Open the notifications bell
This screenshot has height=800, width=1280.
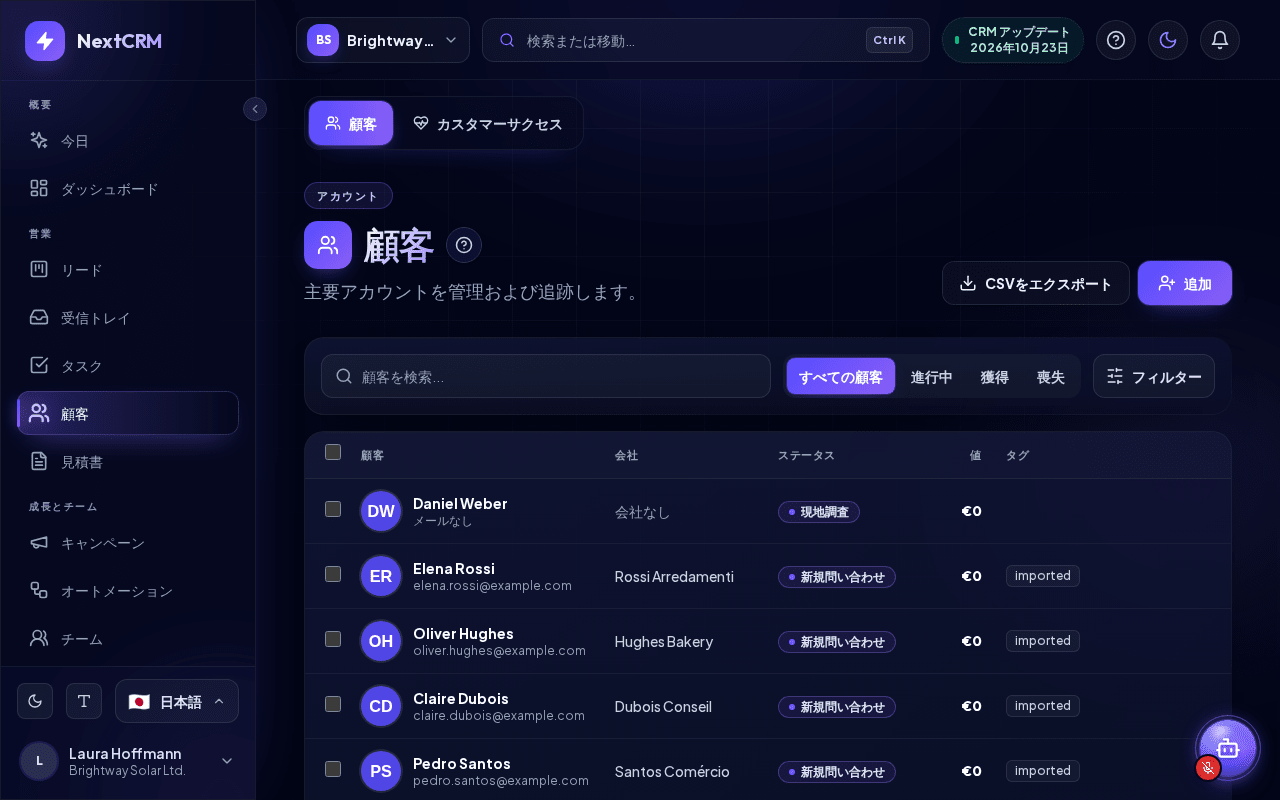(x=1220, y=40)
